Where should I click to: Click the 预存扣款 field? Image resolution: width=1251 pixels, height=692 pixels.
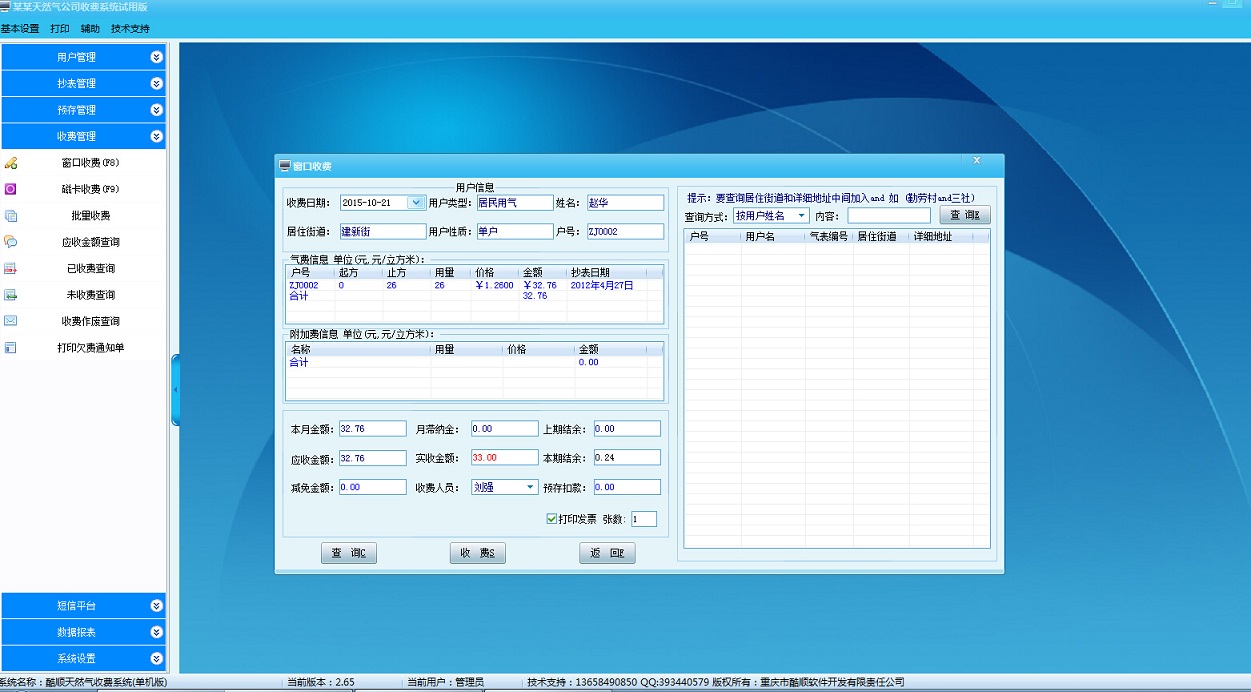pyautogui.click(x=627, y=487)
